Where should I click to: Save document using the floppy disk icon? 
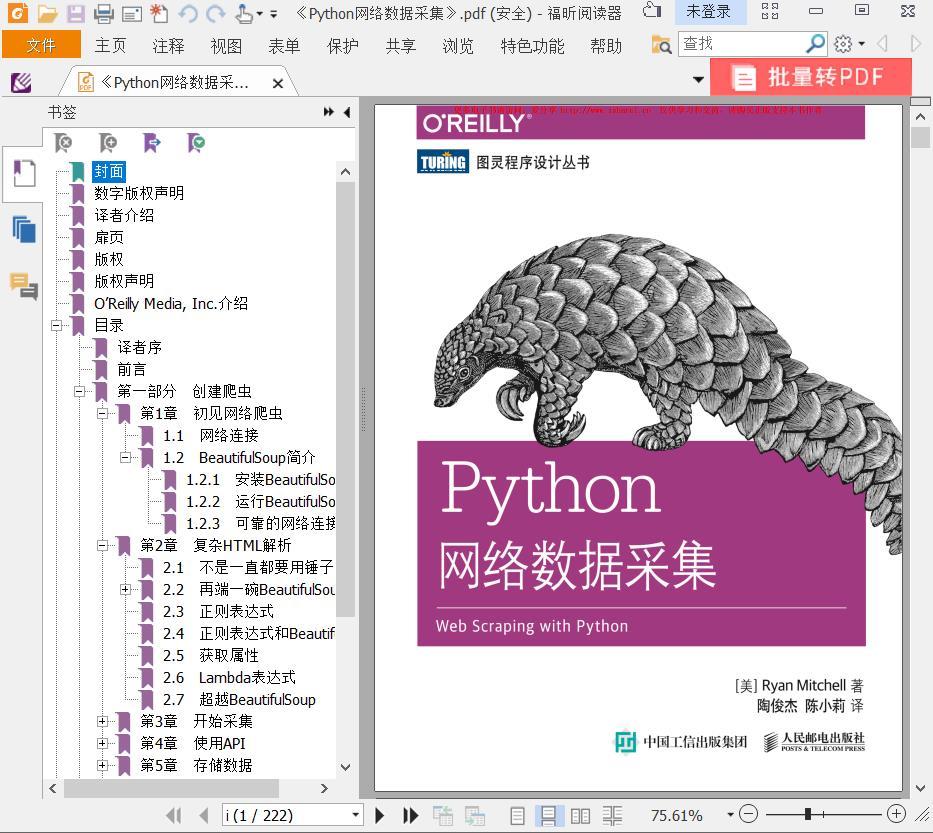click(76, 12)
